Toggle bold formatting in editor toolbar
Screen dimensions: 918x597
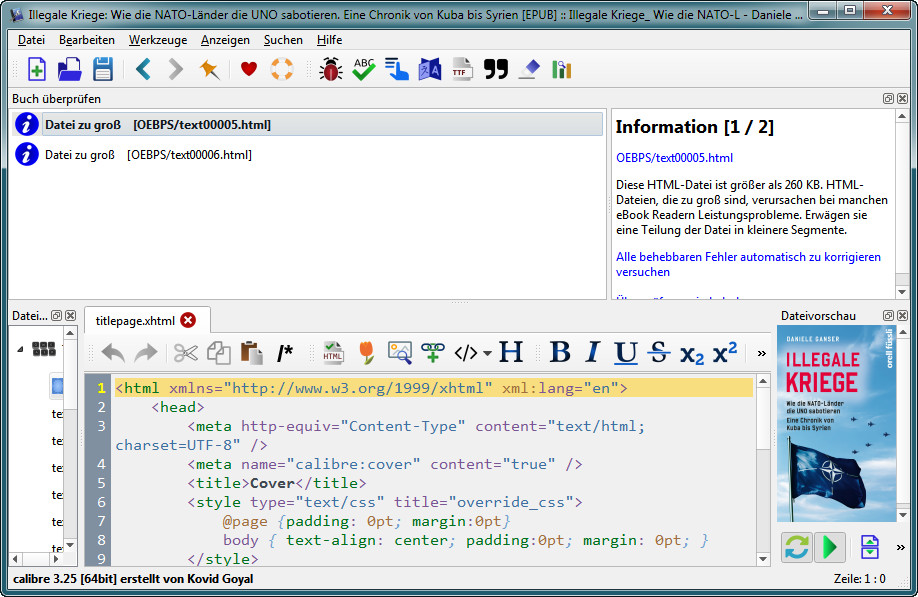(560, 352)
